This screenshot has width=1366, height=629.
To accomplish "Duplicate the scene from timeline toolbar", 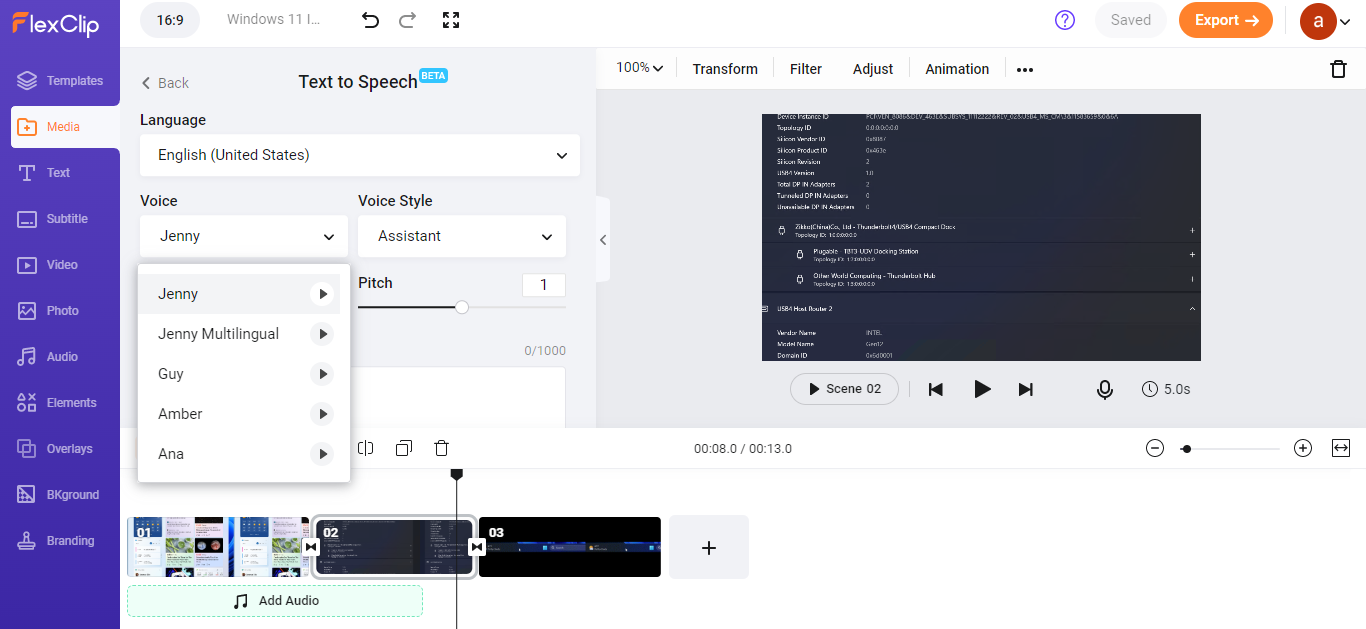I will (404, 448).
